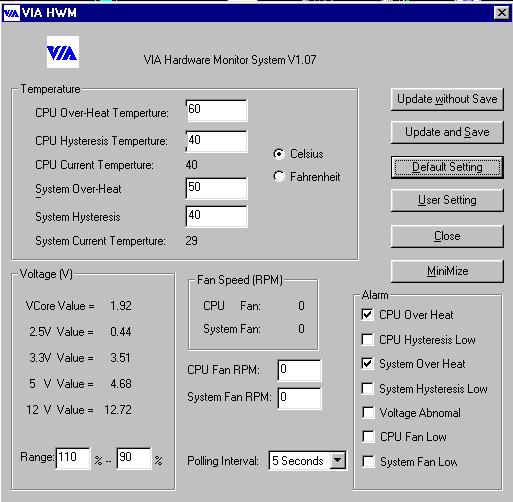Check the CPU Fan Low alarm
The width and height of the screenshot is (513, 502).
368,436
